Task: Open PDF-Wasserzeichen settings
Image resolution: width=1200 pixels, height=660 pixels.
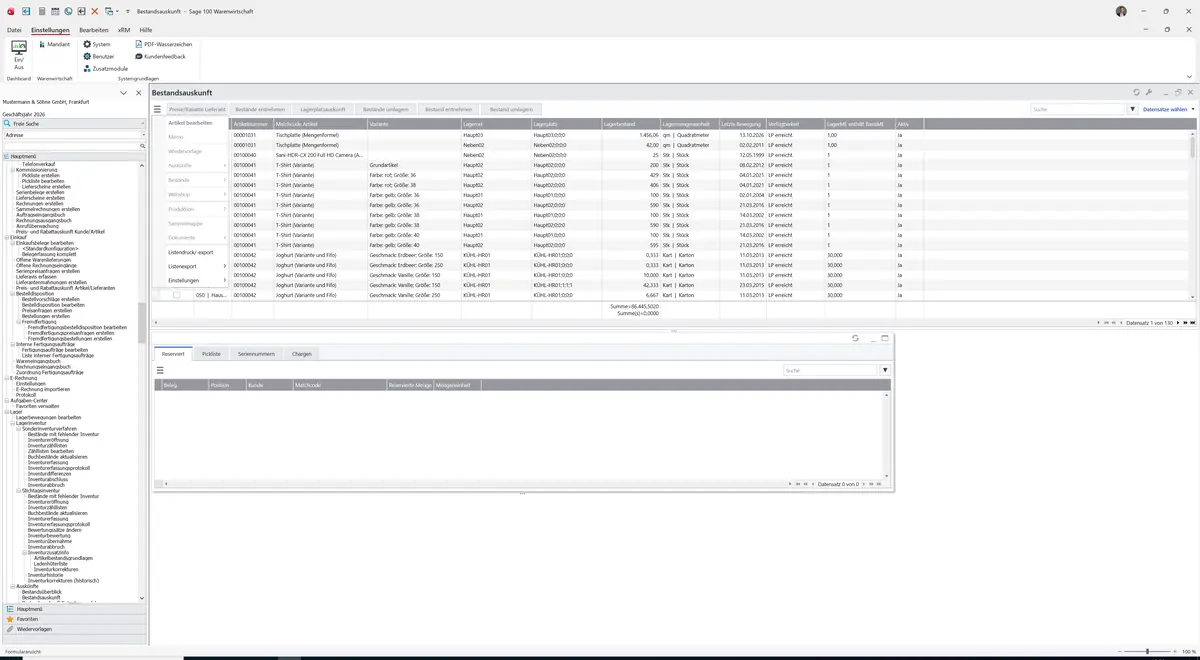Action: click(164, 44)
